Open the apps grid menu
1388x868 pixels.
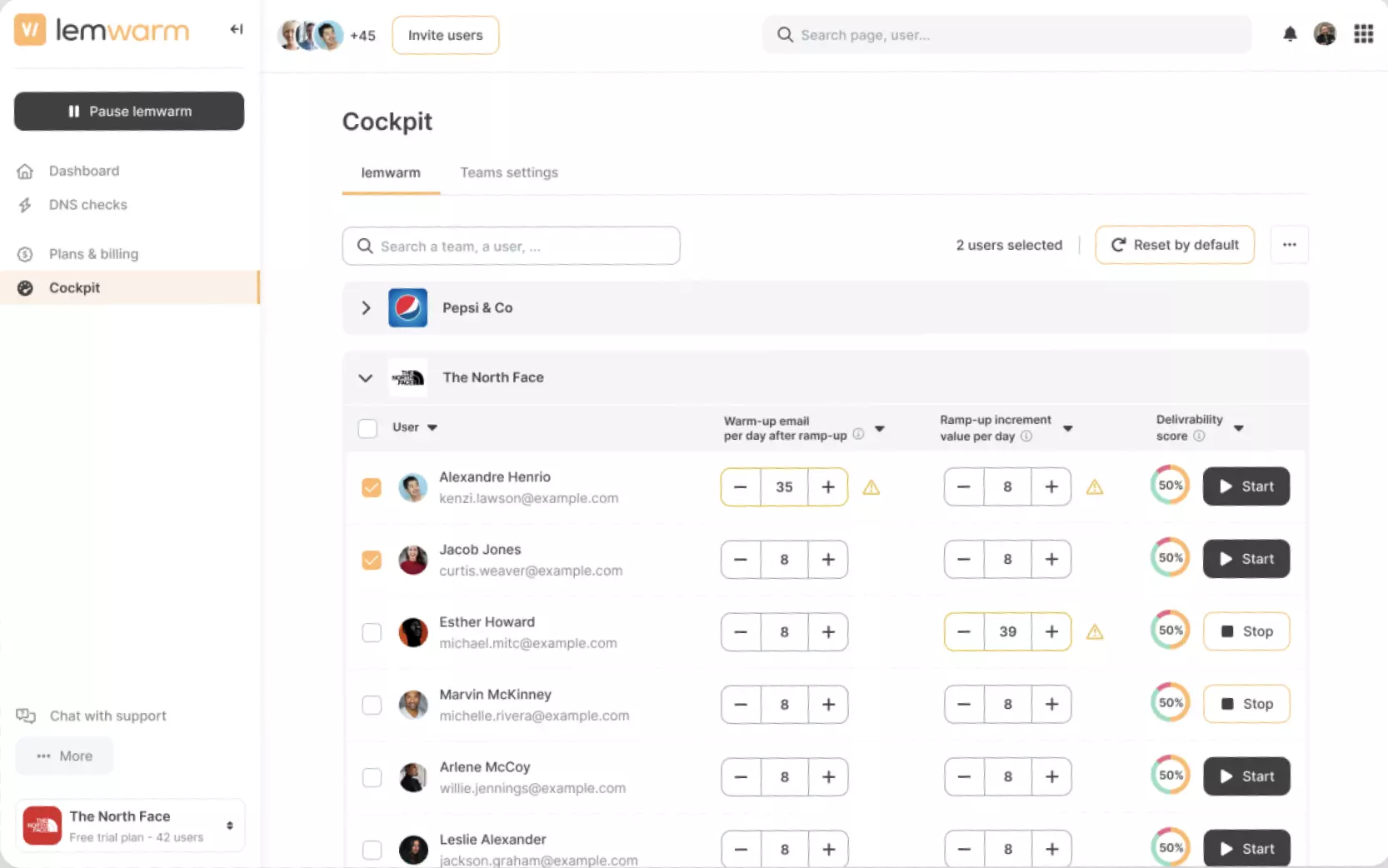[1364, 34]
